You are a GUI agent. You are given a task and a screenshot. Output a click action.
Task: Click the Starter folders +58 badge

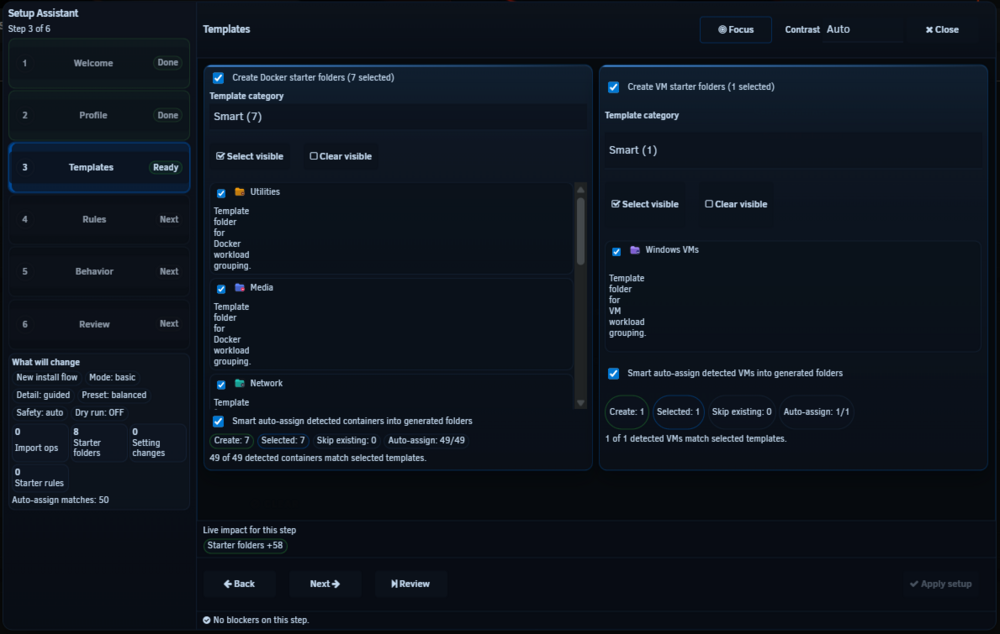click(245, 546)
